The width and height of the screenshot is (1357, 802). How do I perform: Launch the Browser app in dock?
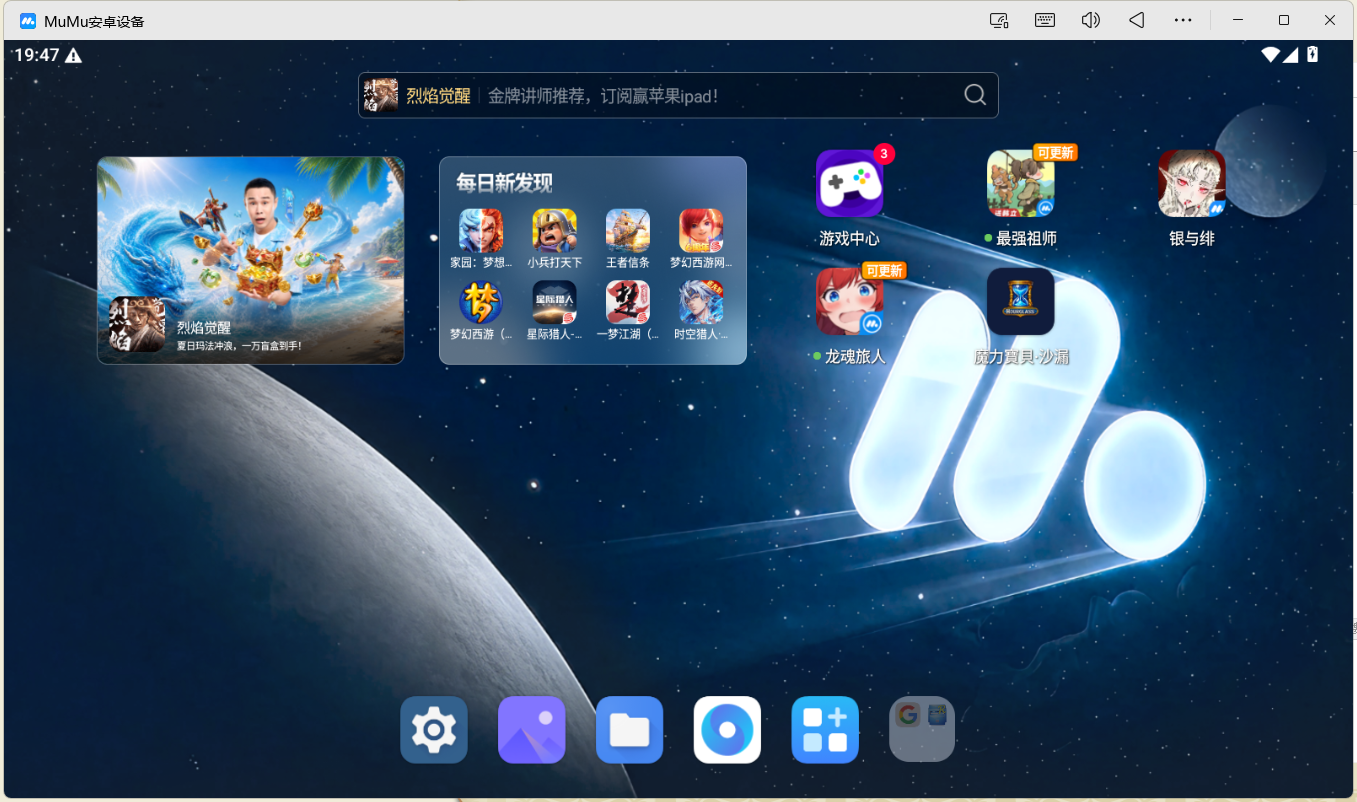727,730
